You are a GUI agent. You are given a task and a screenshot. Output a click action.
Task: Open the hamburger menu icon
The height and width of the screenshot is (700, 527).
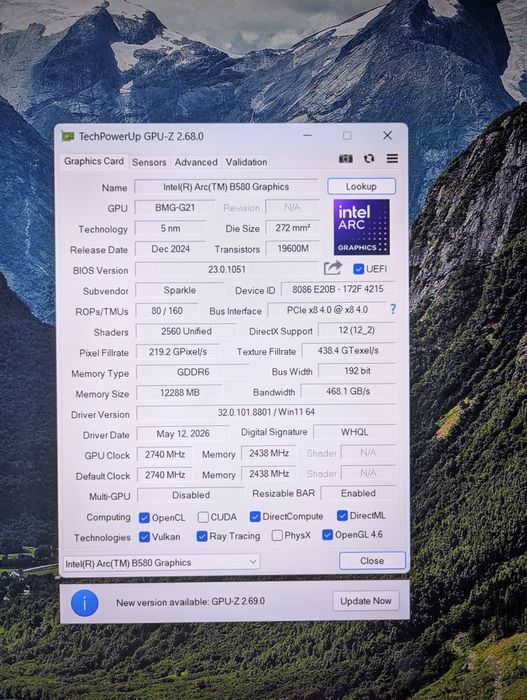coord(392,158)
